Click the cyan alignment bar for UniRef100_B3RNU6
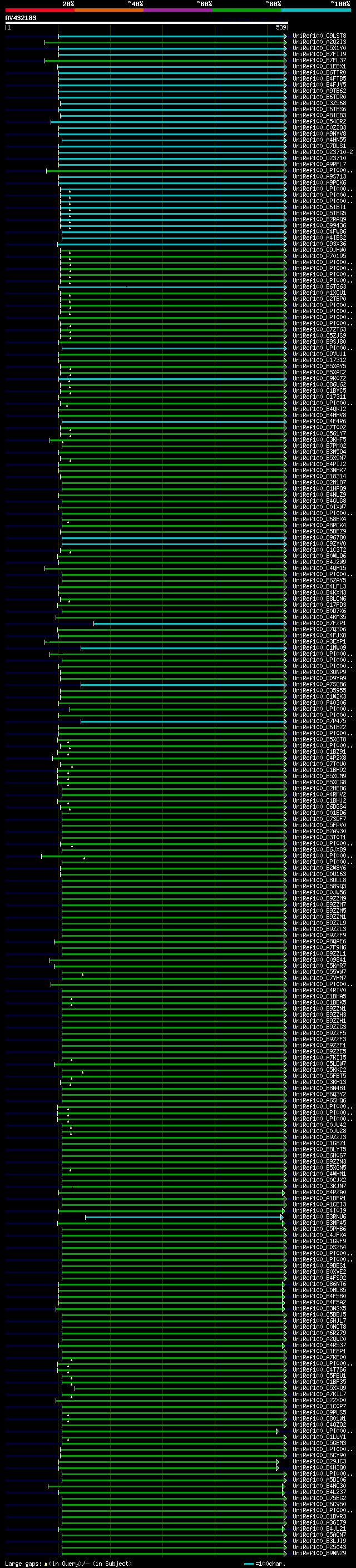This screenshot has height=1568, width=356. click(x=184, y=1218)
